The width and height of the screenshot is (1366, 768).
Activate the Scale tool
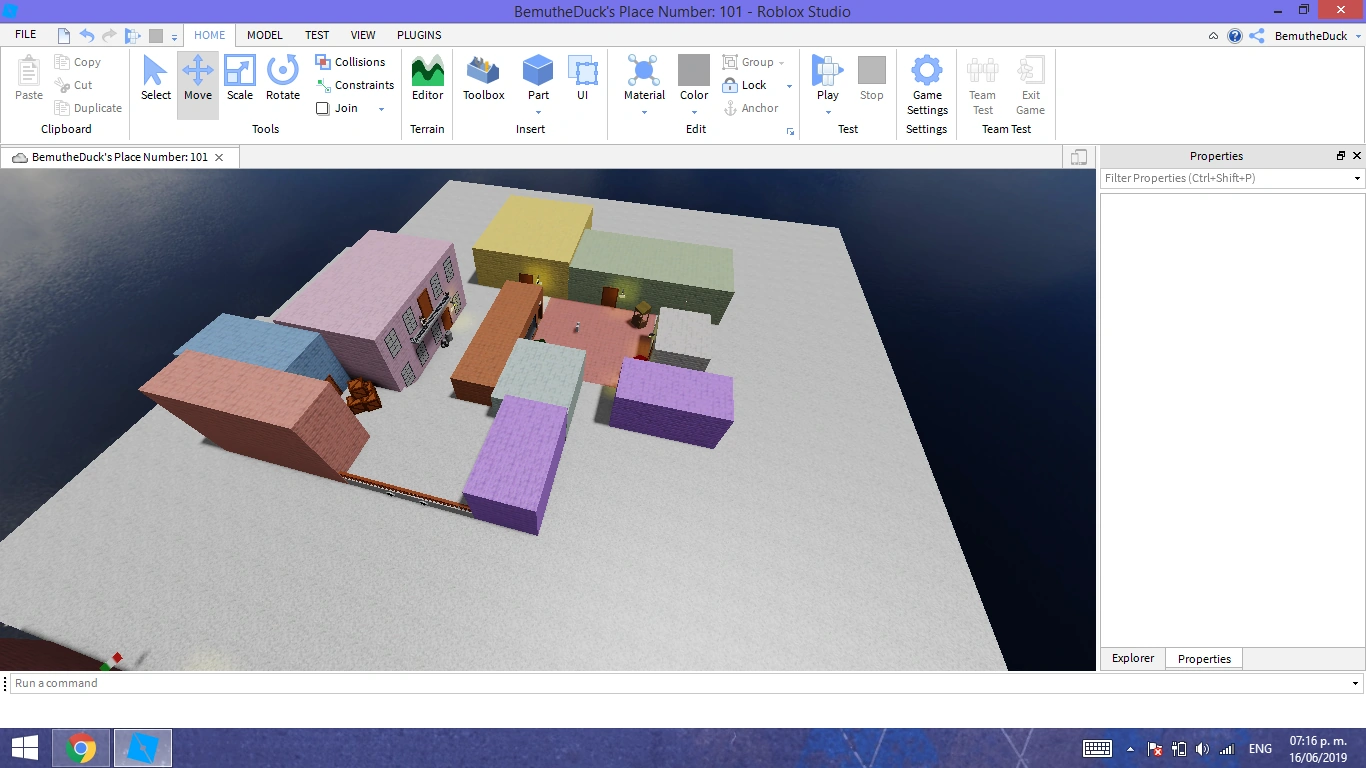[x=240, y=80]
